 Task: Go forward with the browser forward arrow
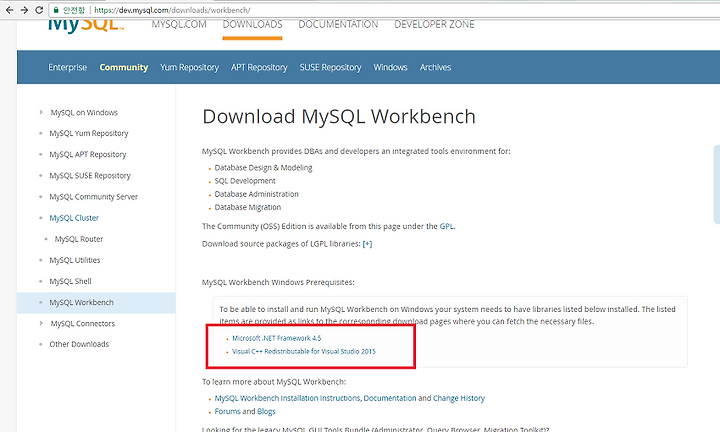coord(24,10)
